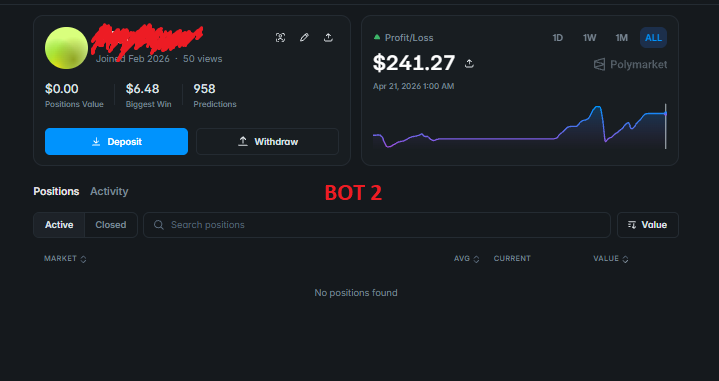The image size is (719, 381).
Task: Sort by the AVG column header
Action: [x=466, y=259]
